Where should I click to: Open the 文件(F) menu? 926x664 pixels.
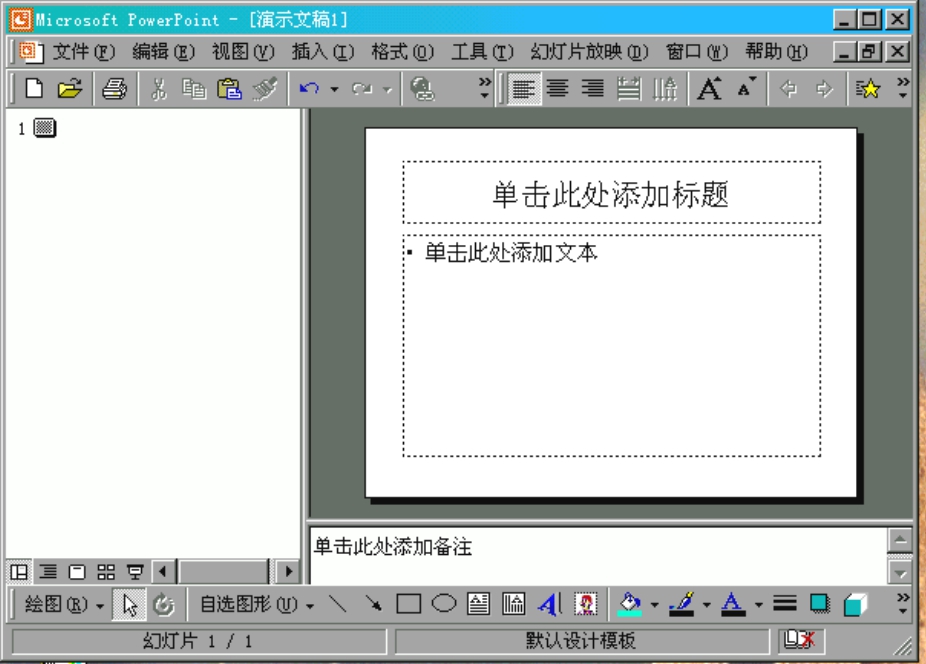coord(83,52)
